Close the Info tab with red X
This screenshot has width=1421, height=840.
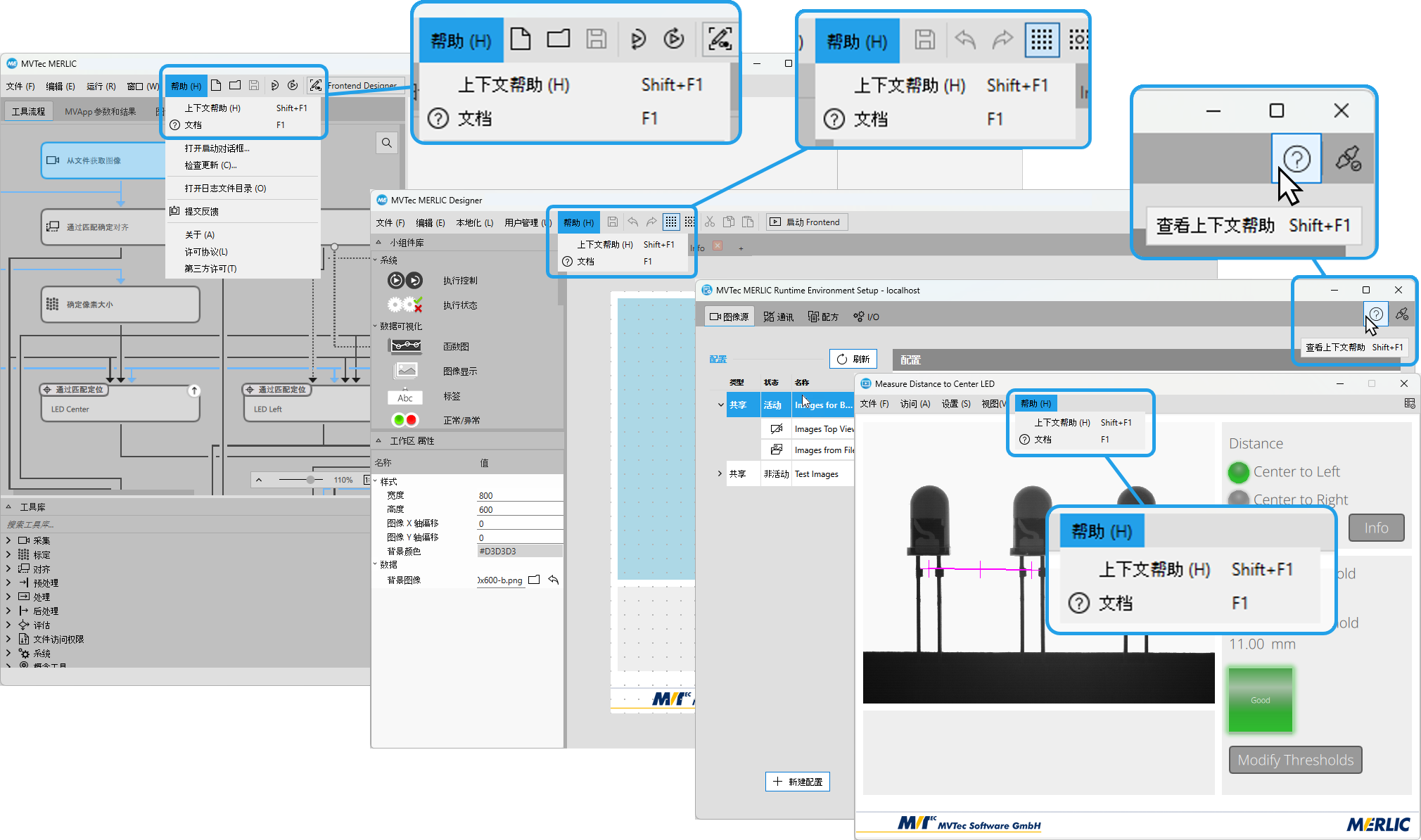718,246
